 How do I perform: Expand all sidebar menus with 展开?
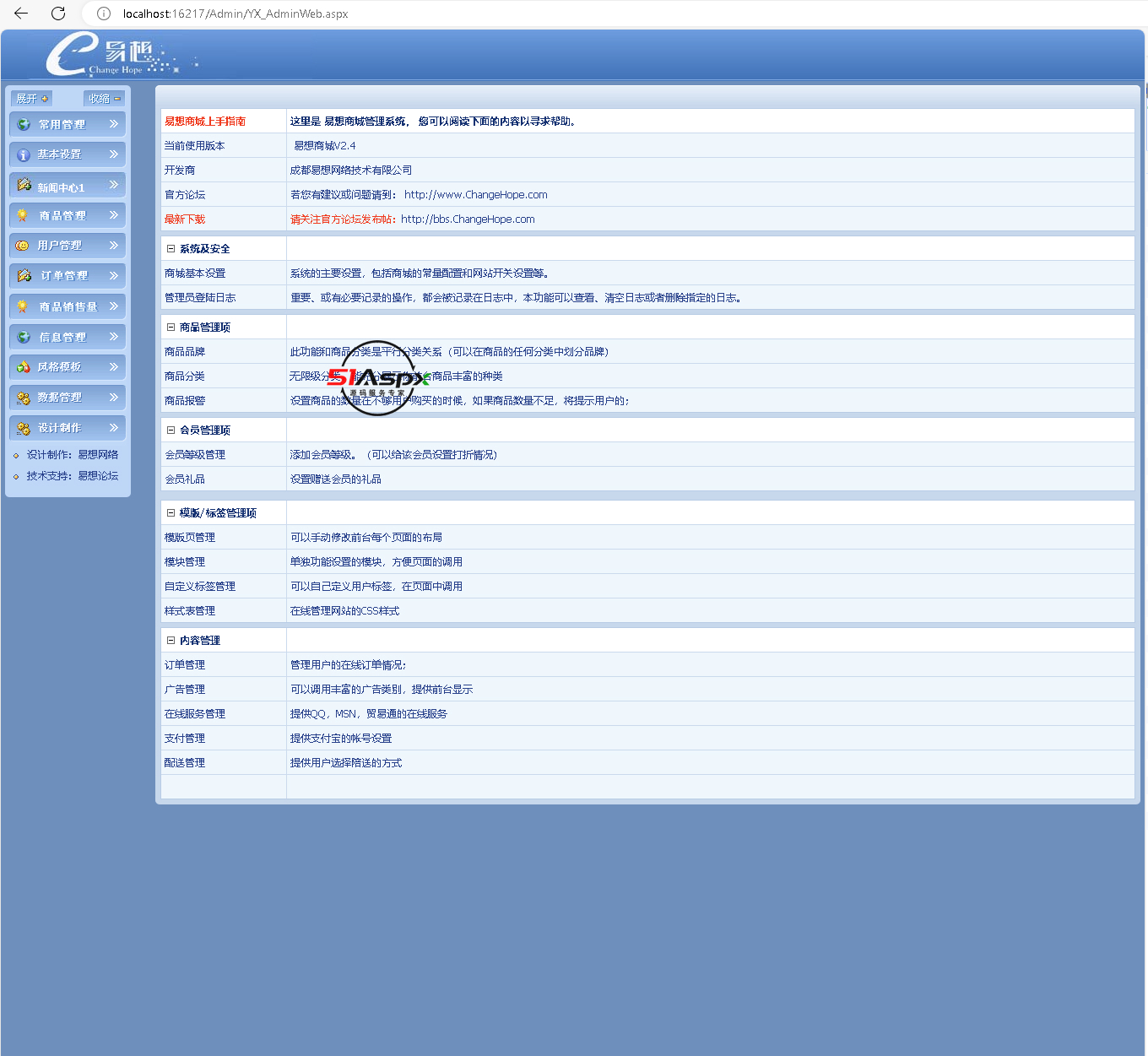pyautogui.click(x=32, y=99)
